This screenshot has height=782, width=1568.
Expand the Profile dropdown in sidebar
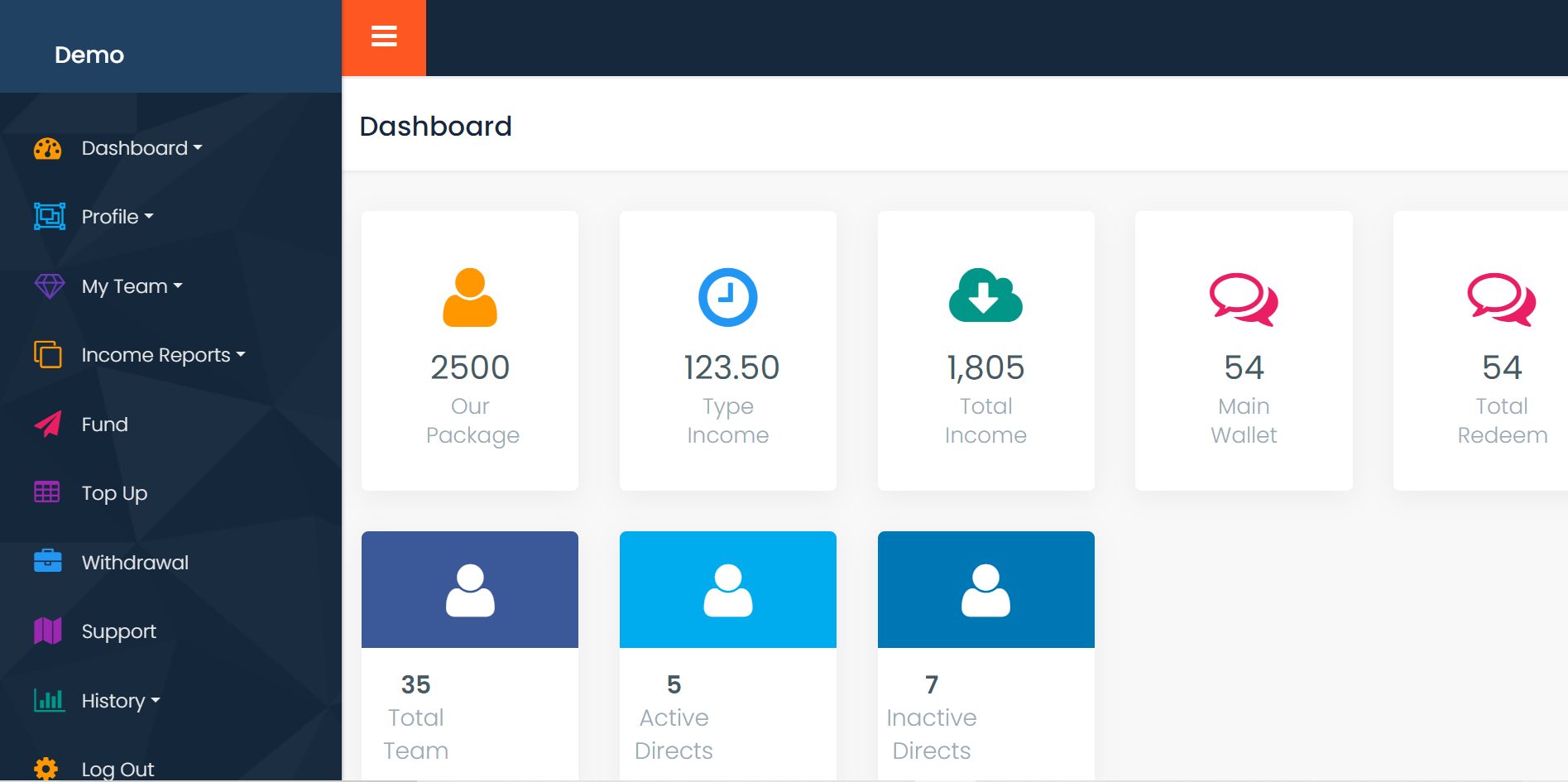pyautogui.click(x=117, y=217)
